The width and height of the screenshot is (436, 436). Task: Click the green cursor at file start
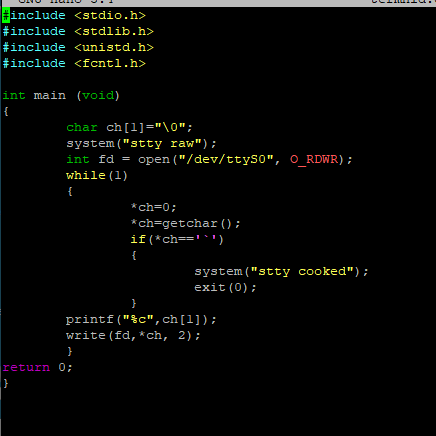click(6, 15)
